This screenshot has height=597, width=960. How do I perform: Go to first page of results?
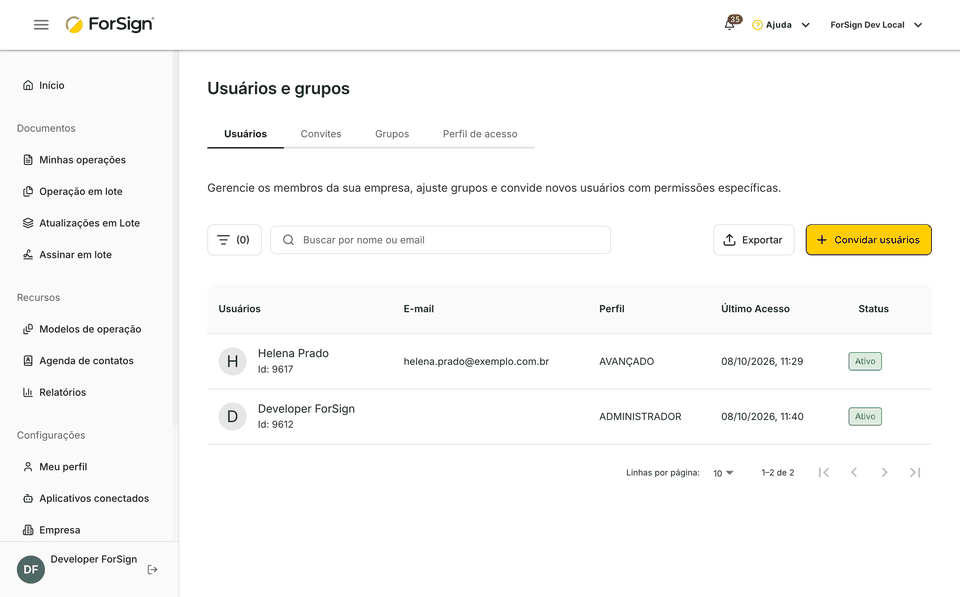pyautogui.click(x=824, y=473)
